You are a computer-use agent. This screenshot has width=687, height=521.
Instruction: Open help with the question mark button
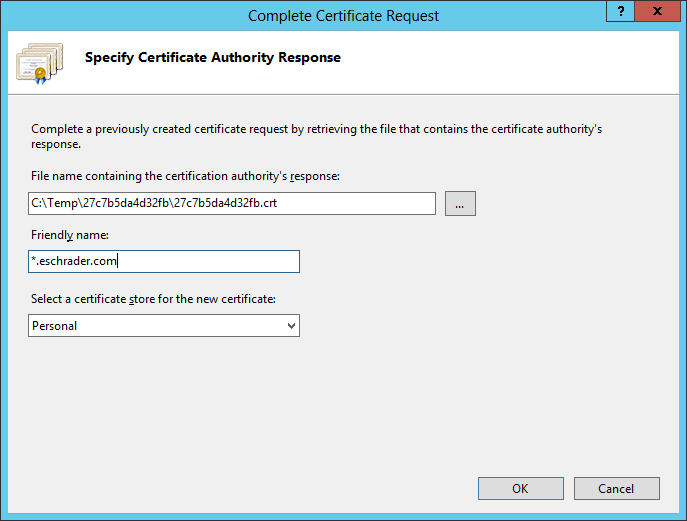[620, 11]
